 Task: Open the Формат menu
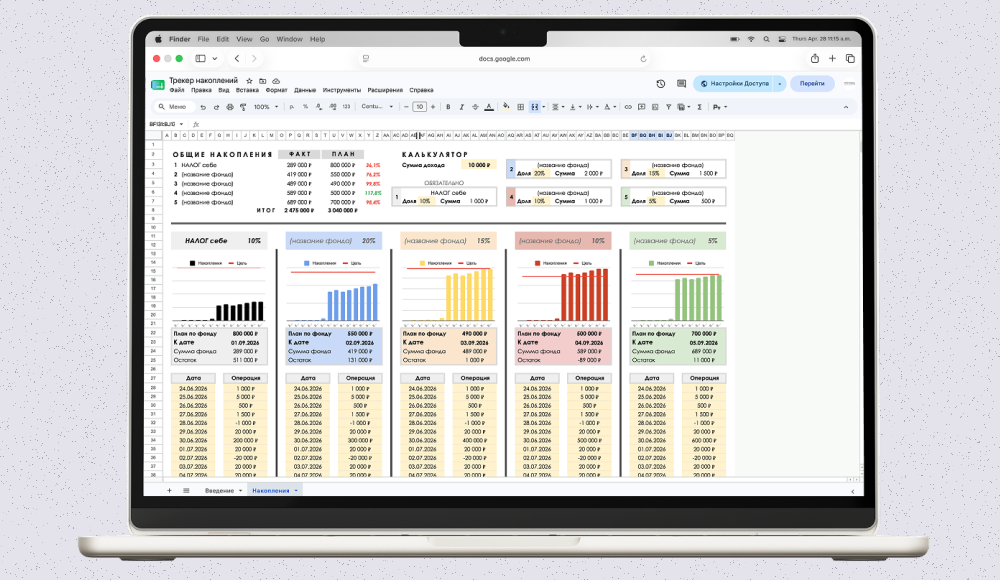pyautogui.click(x=276, y=90)
